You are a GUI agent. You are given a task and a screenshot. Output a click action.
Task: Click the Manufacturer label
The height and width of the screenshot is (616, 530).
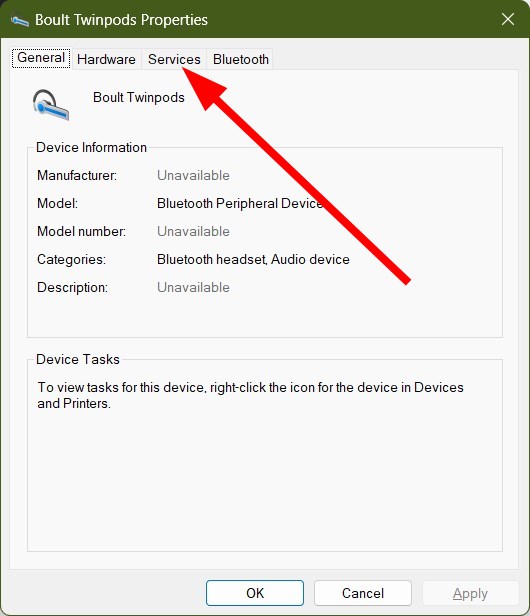(77, 175)
